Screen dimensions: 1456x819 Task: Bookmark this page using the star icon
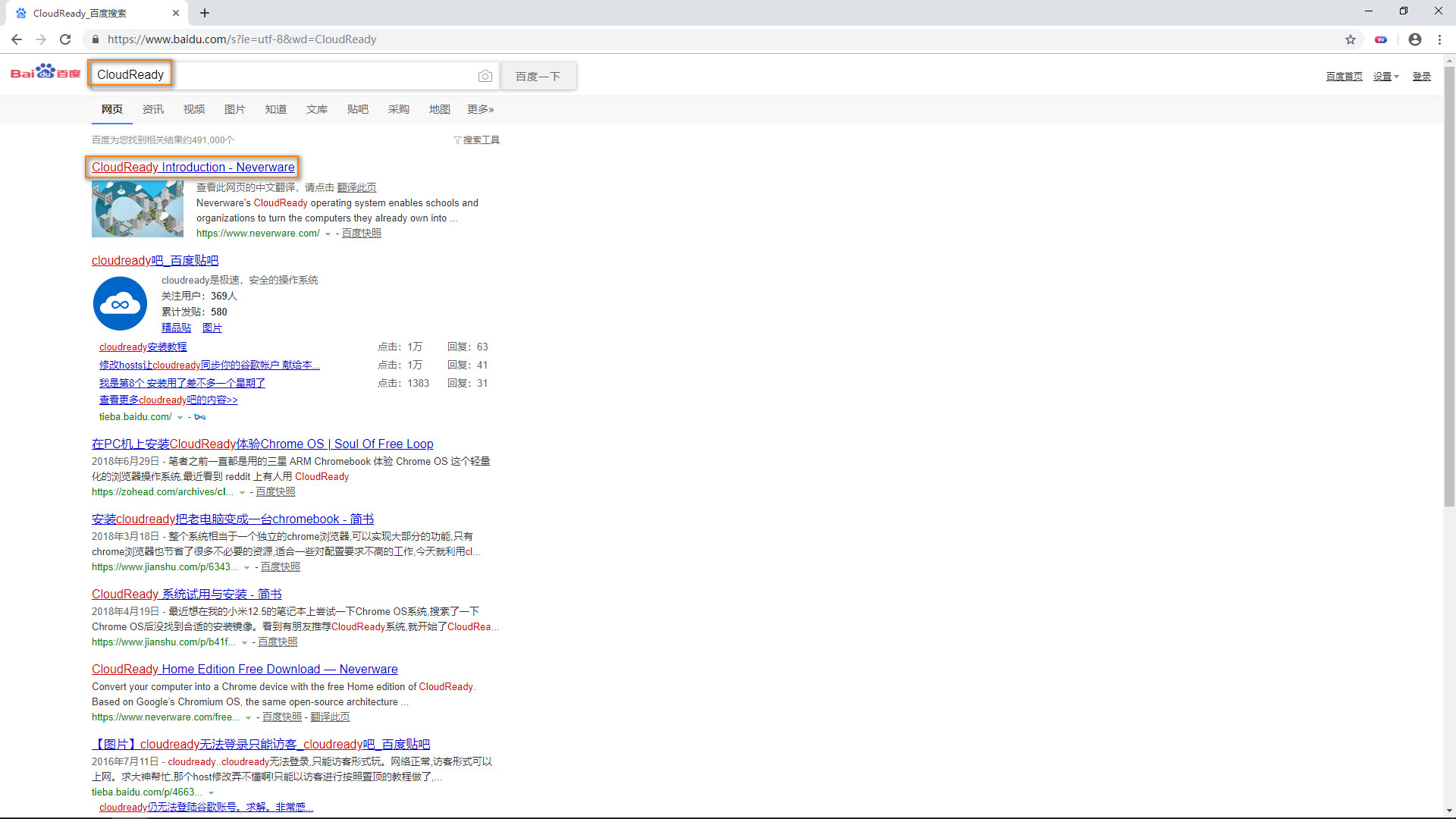click(1351, 39)
